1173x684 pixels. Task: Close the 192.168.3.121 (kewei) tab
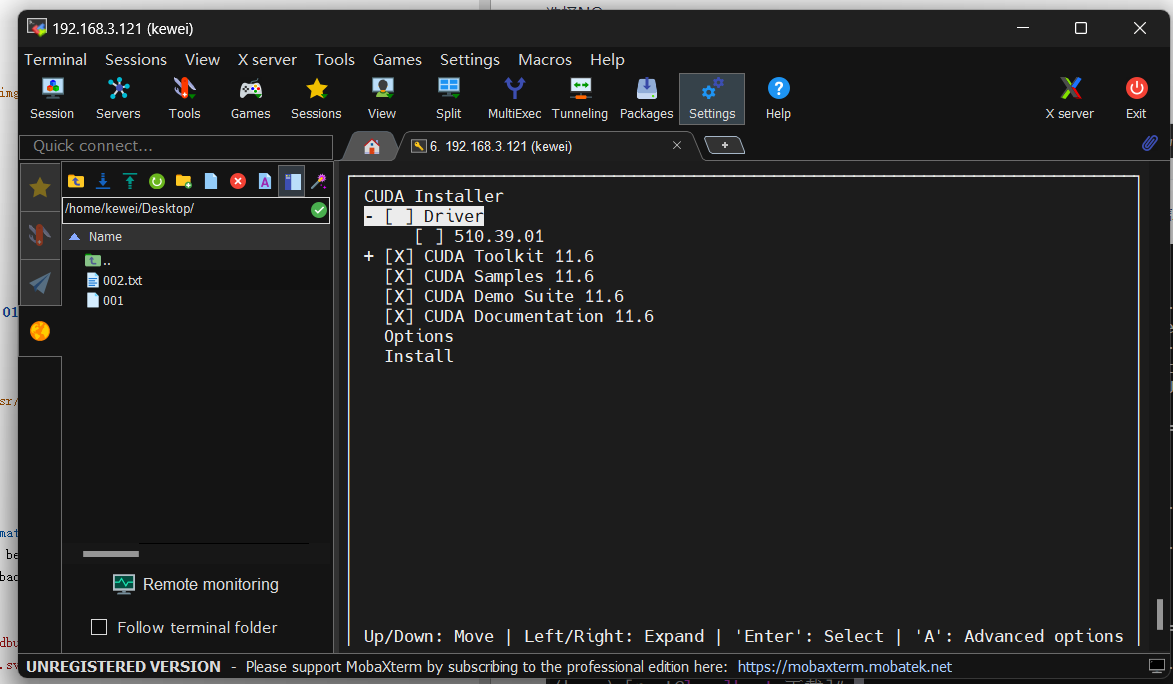click(677, 145)
